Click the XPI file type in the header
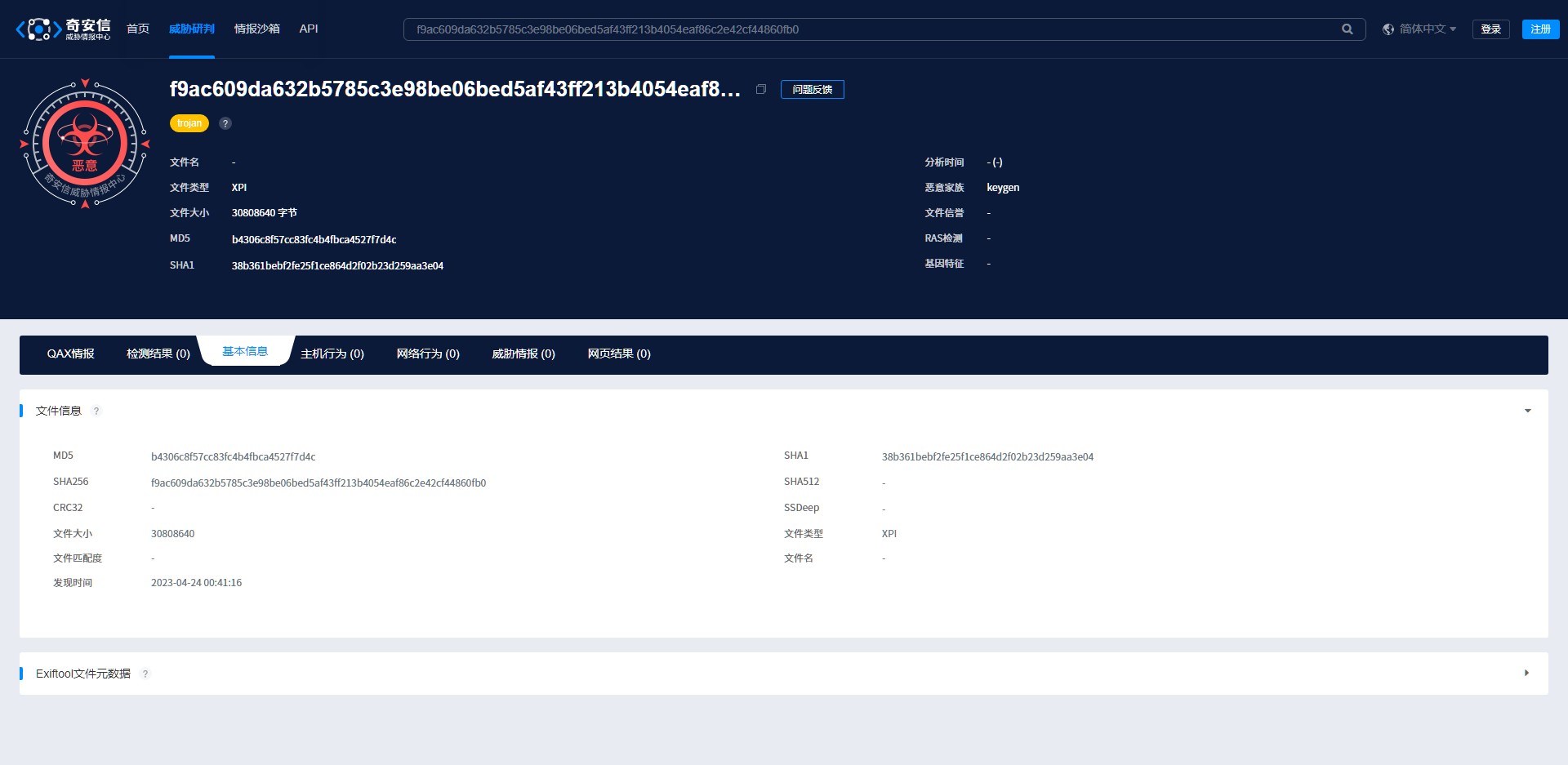 239,188
